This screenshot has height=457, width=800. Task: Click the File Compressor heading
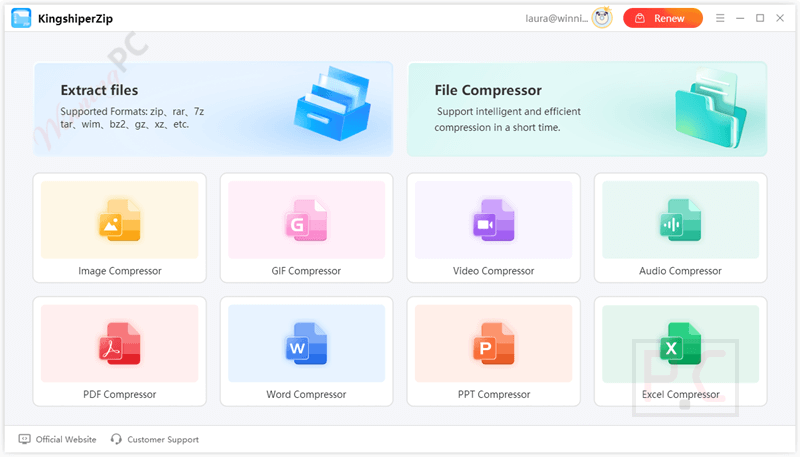click(x=488, y=90)
